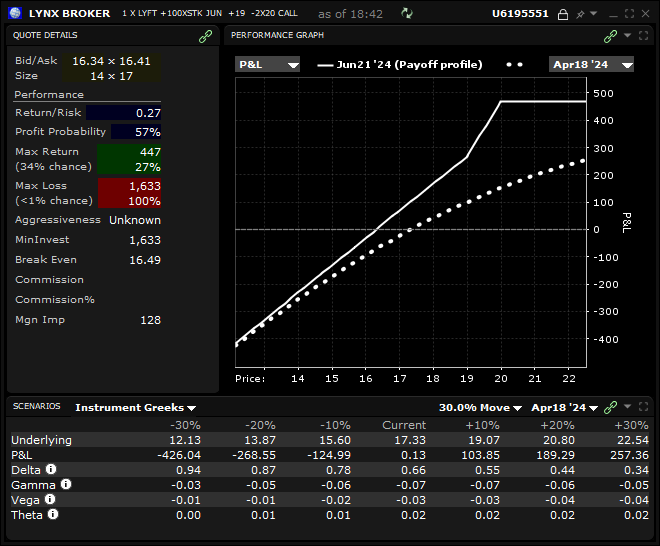Maximize the Performance Graph panel
Image resolution: width=660 pixels, height=546 pixels.
643,35
